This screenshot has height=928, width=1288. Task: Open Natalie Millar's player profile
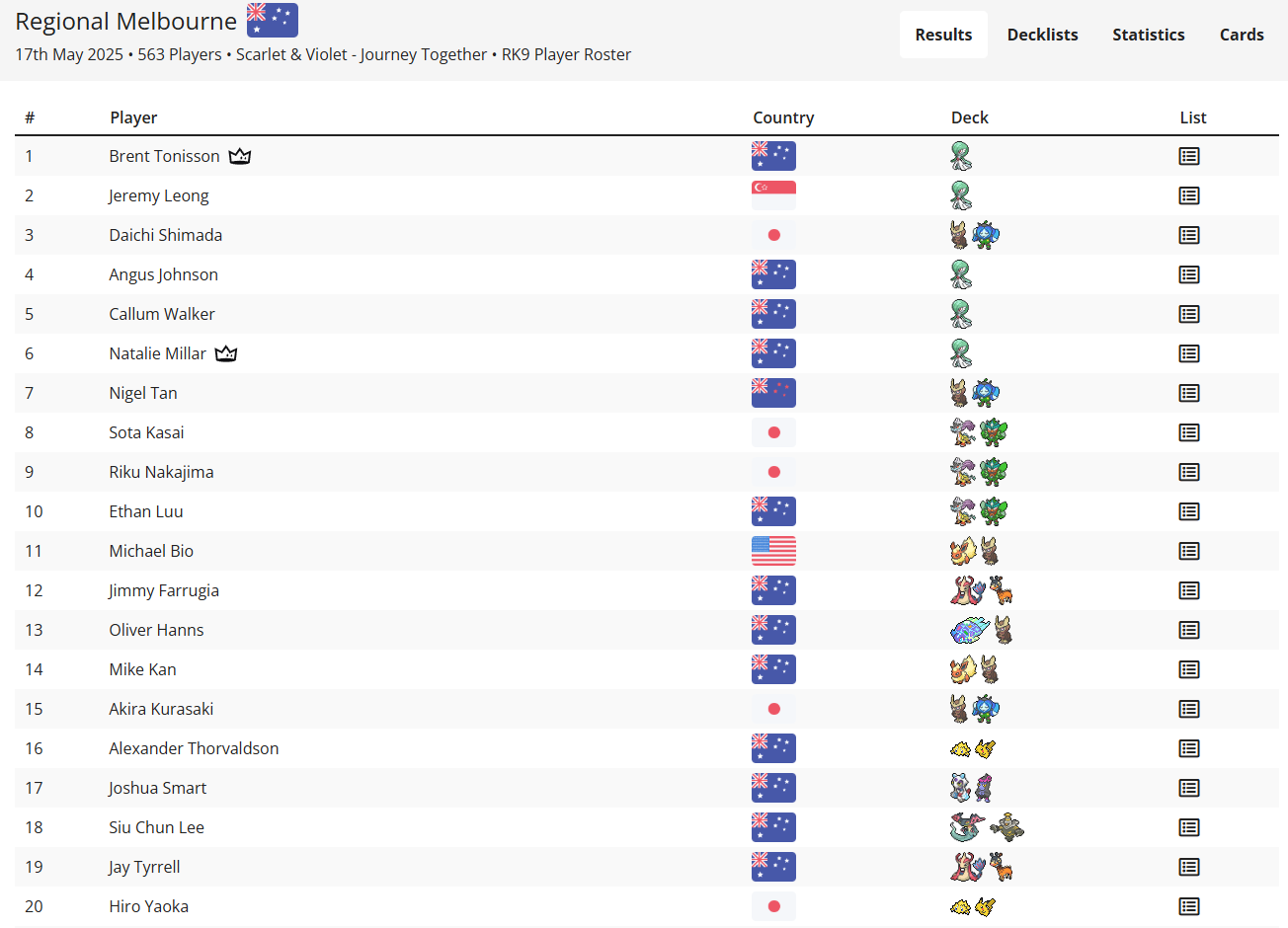157,353
